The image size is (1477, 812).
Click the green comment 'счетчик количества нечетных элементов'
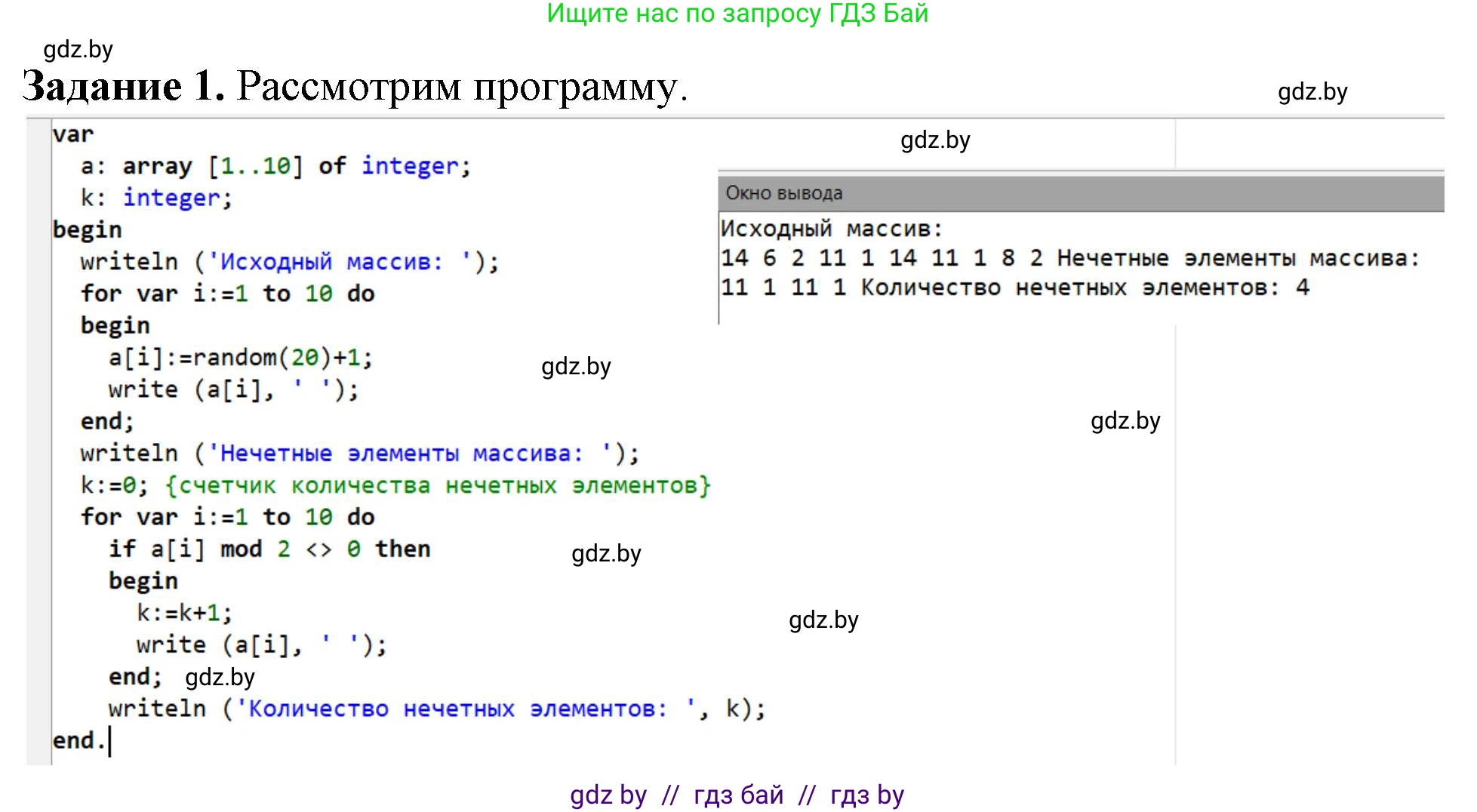click(x=438, y=485)
